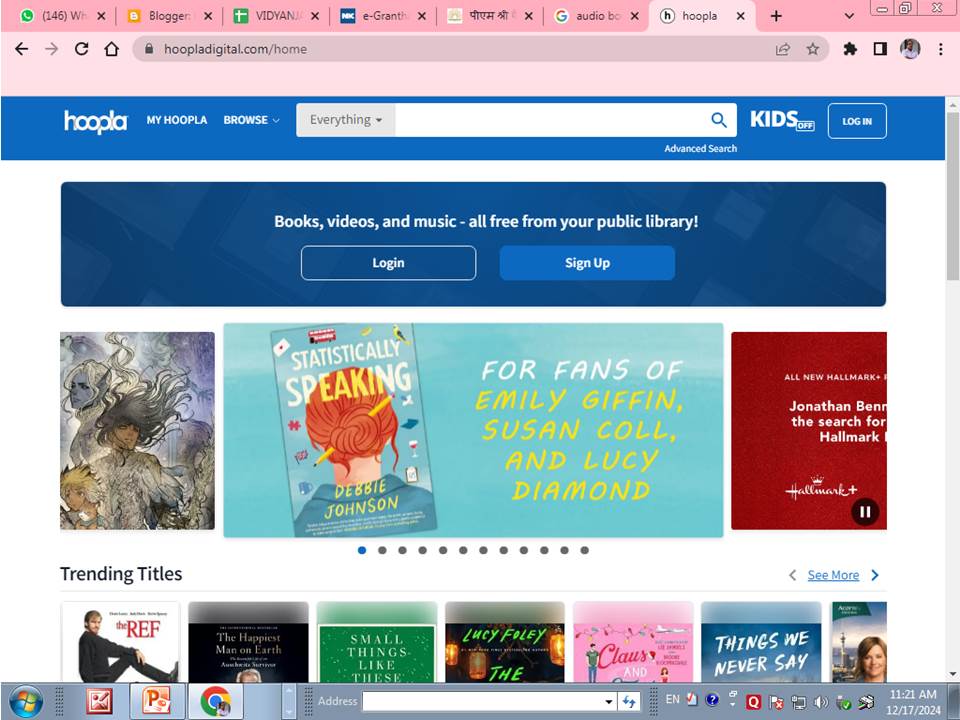
Task: Open PowerPoint from the taskbar
Action: tap(157, 701)
